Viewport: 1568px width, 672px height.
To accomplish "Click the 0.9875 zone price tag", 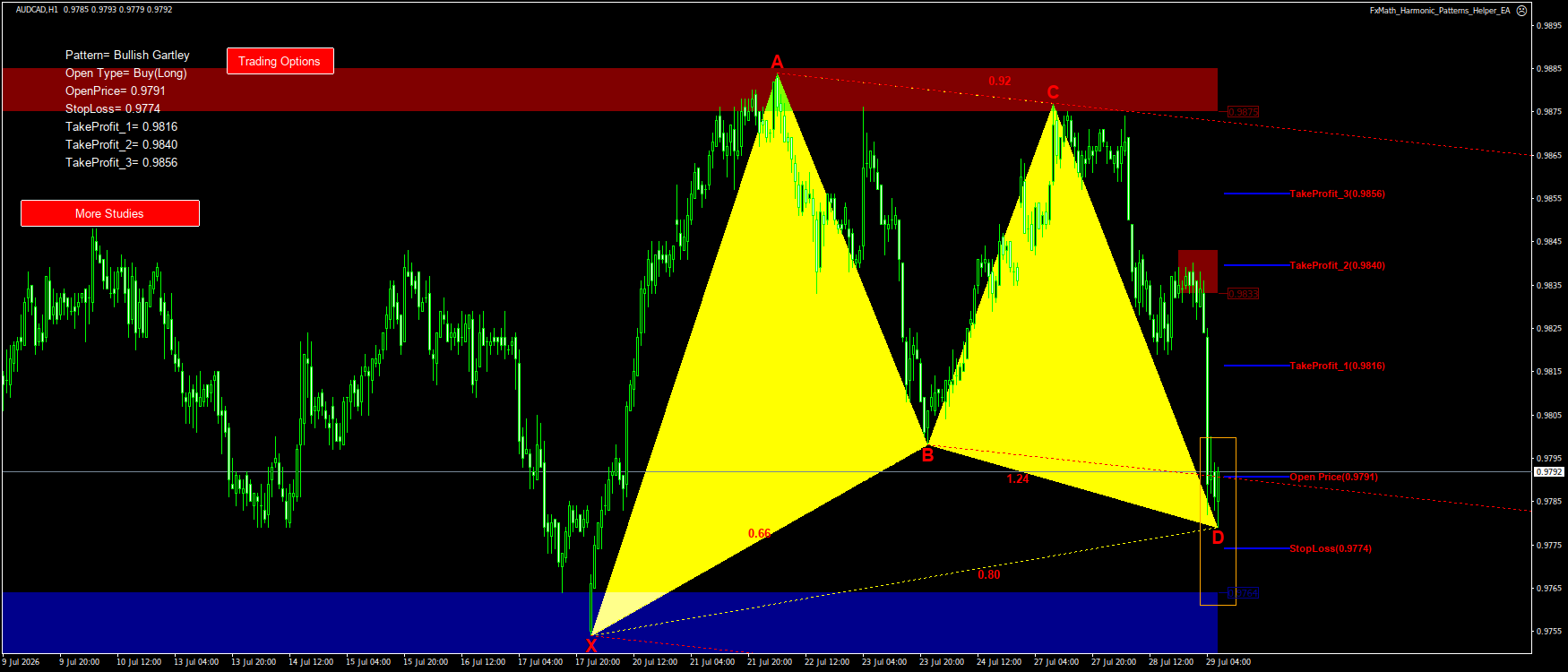I will pyautogui.click(x=1244, y=112).
